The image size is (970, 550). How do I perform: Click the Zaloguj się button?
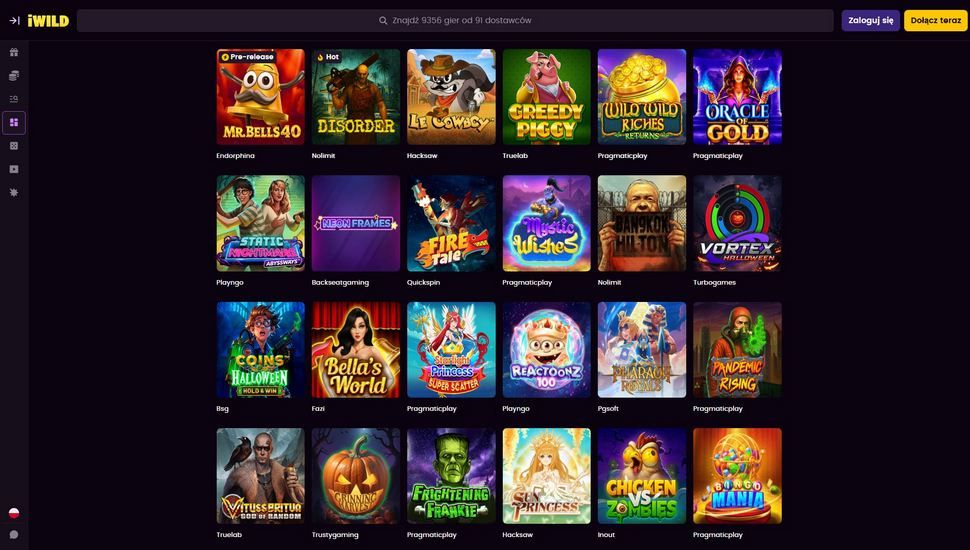[870, 20]
